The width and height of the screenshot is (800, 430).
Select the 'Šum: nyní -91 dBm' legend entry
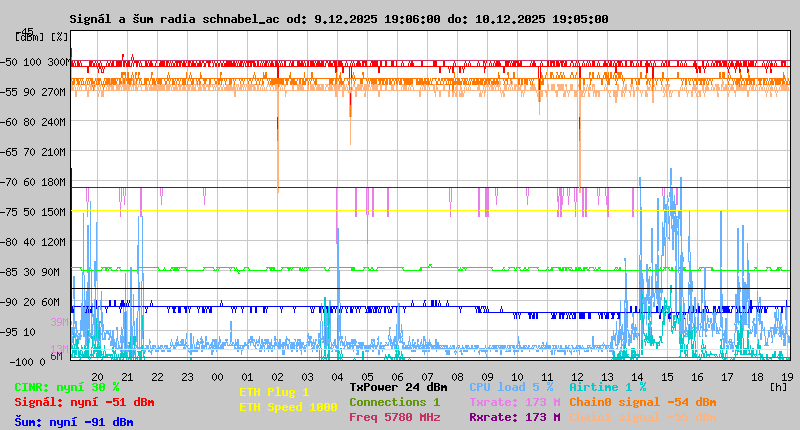click(74, 422)
